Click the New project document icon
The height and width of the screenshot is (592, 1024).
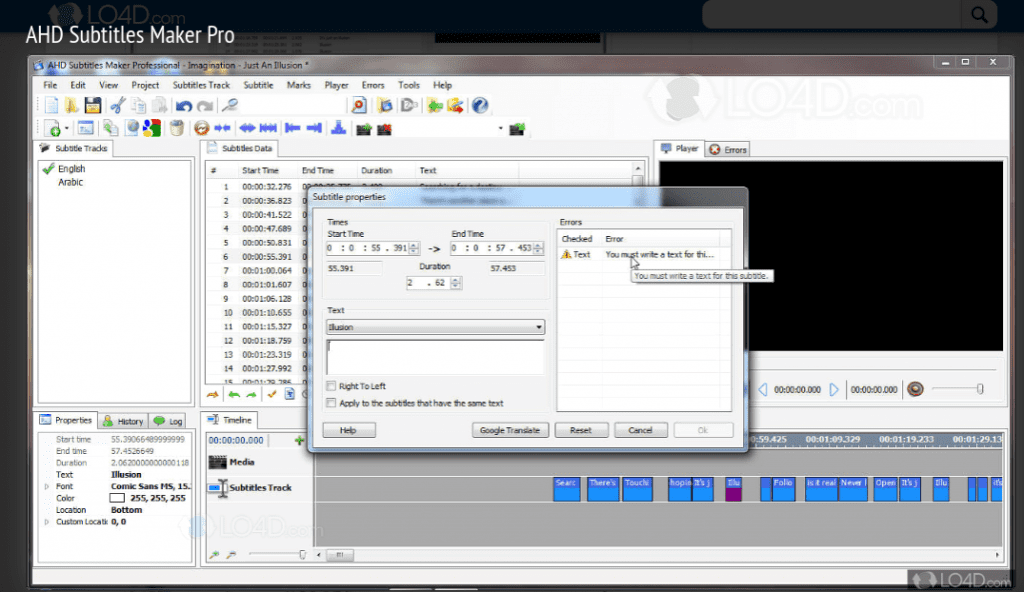[51, 106]
